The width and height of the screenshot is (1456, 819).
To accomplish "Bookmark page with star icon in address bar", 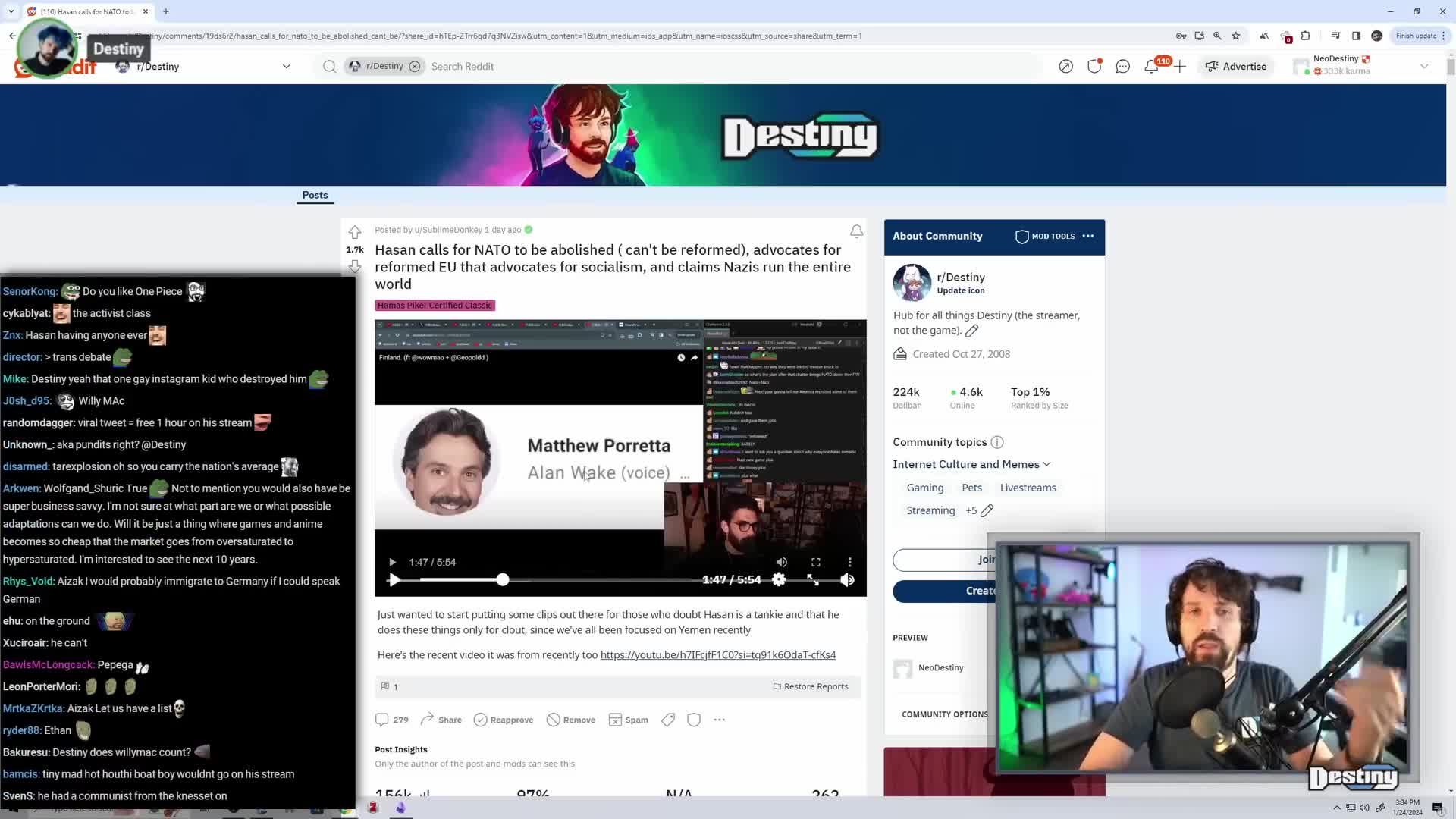I will click(x=1236, y=36).
